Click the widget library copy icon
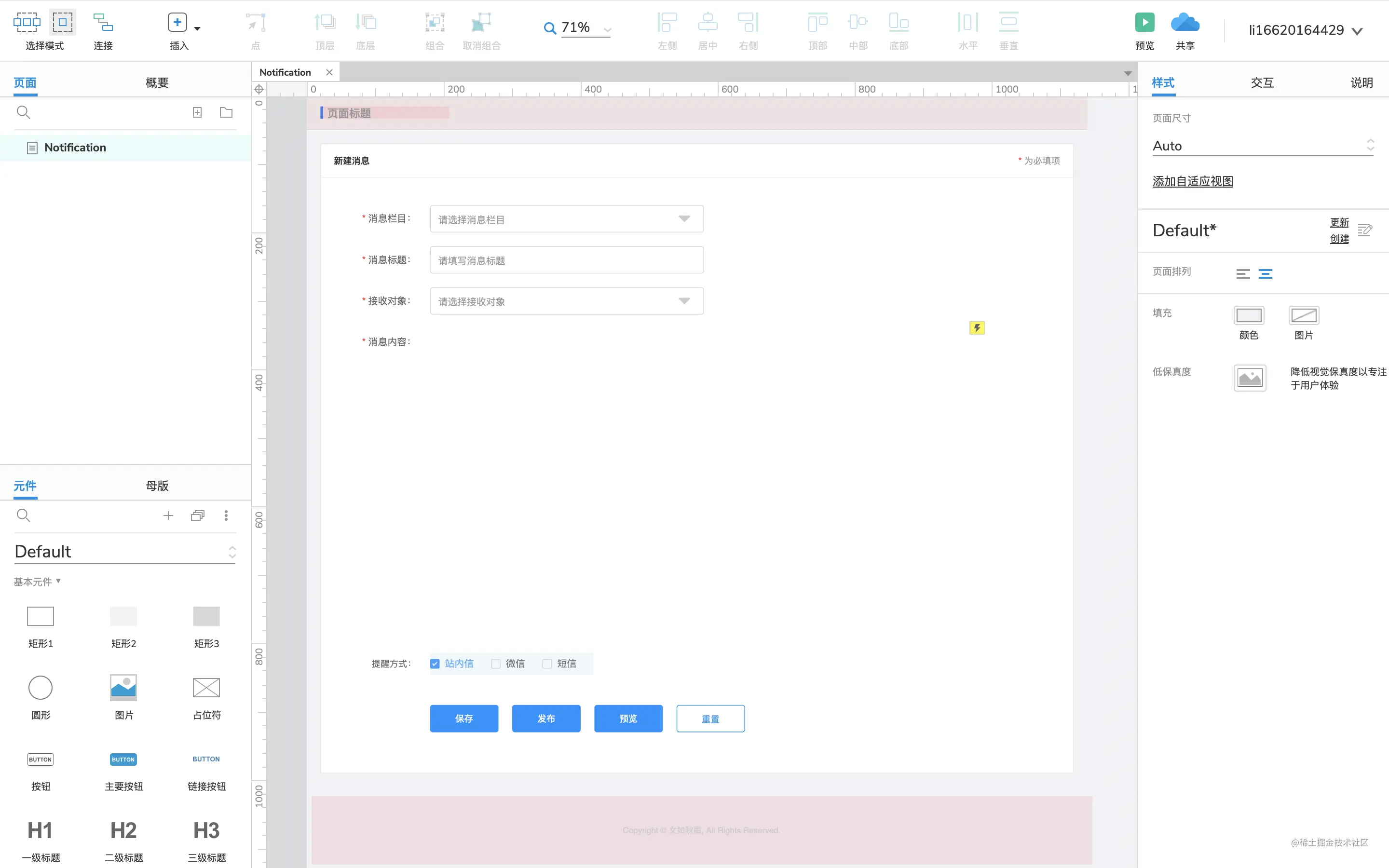Screen dimensions: 1389x868 tap(197, 515)
